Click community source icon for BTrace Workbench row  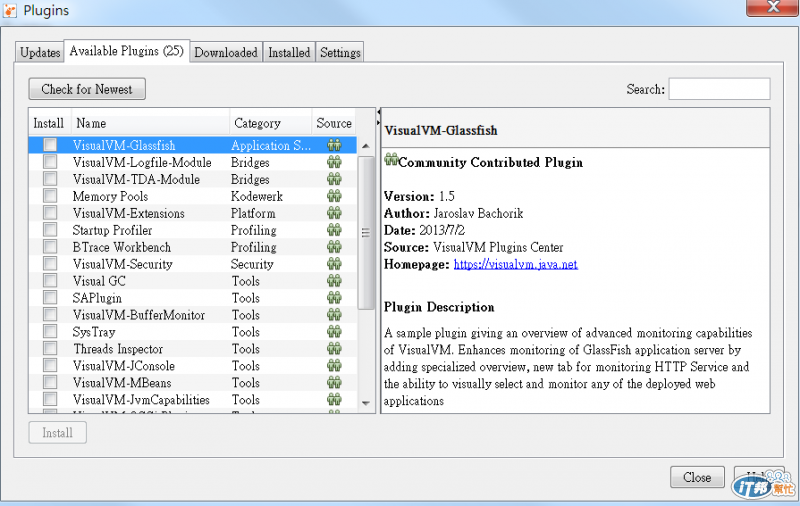click(334, 247)
